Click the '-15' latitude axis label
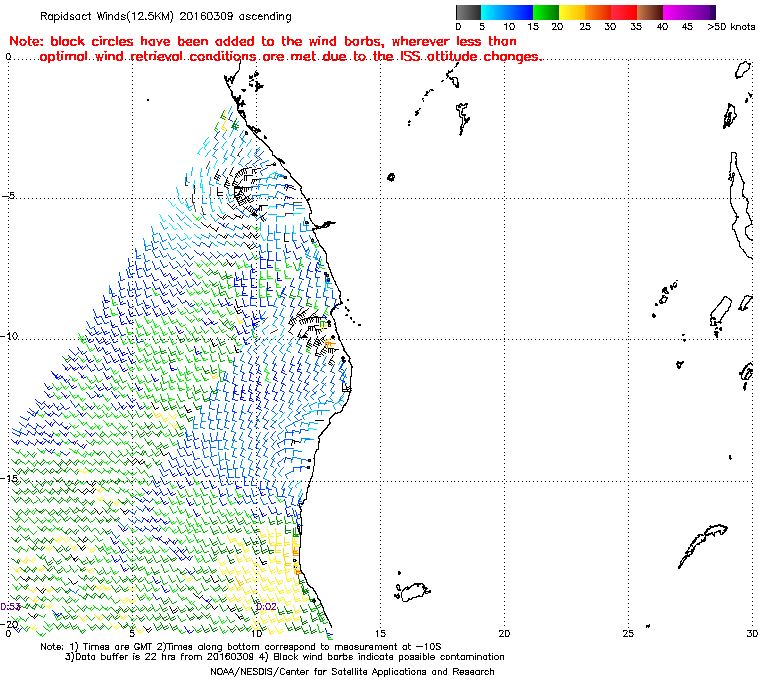Screen dimensions: 760x688 (10, 479)
